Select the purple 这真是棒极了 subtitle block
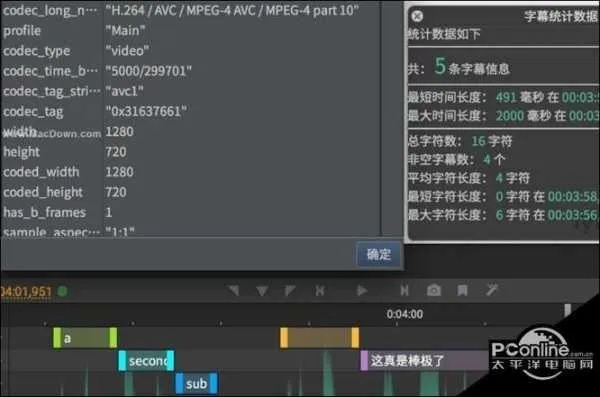Image resolution: width=600 pixels, height=397 pixels. [425, 361]
